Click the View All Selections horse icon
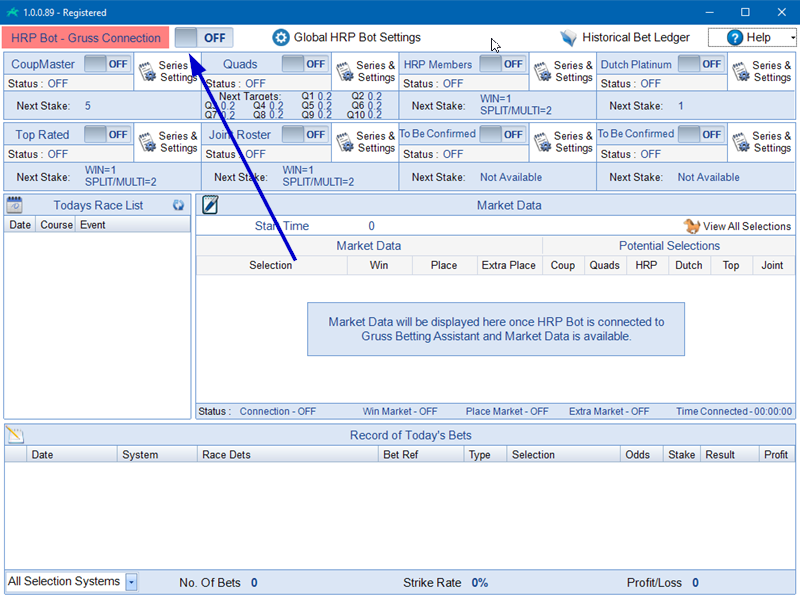 tap(691, 226)
